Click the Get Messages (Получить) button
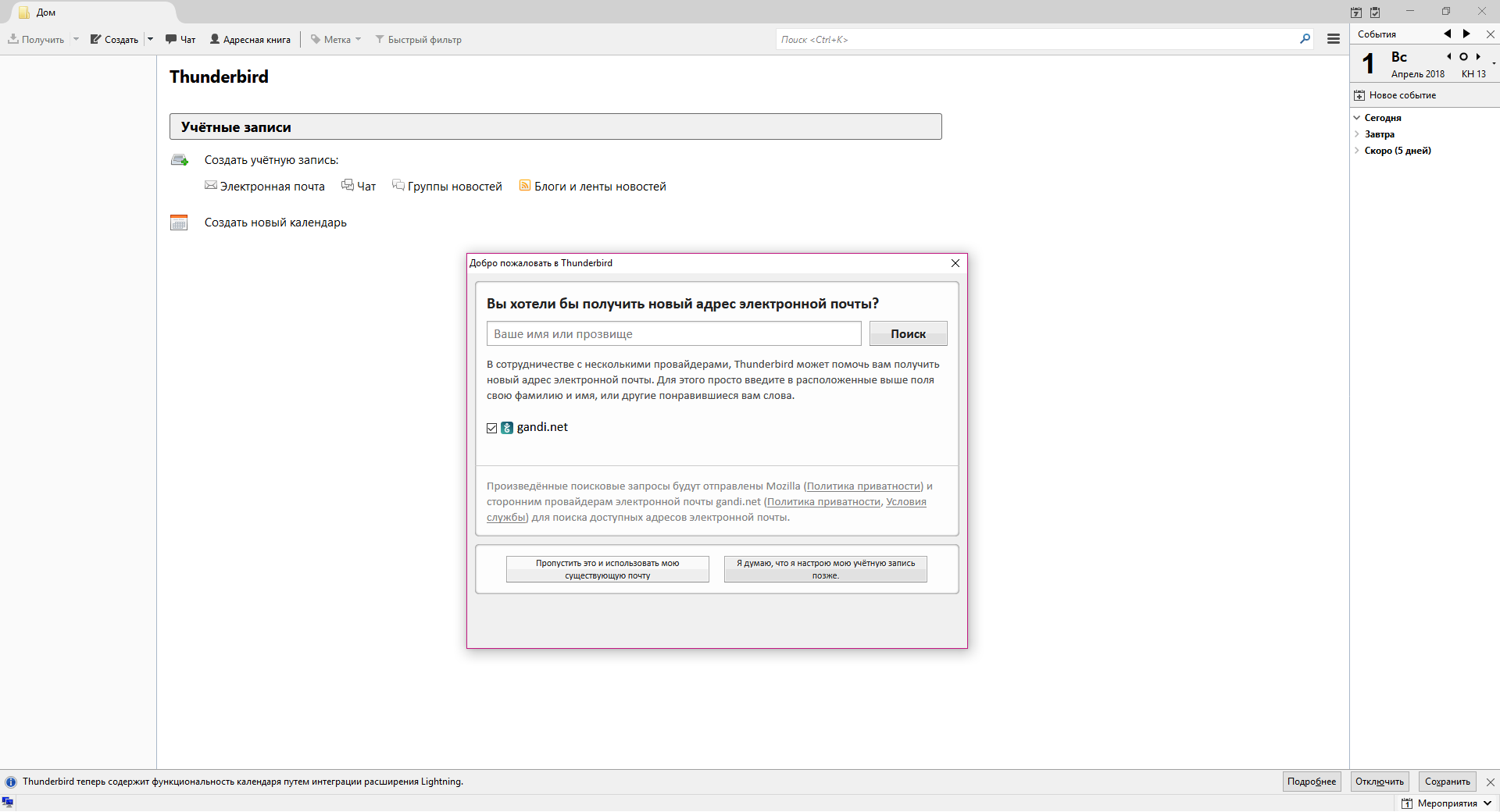Image resolution: width=1500 pixels, height=812 pixels. (x=36, y=39)
